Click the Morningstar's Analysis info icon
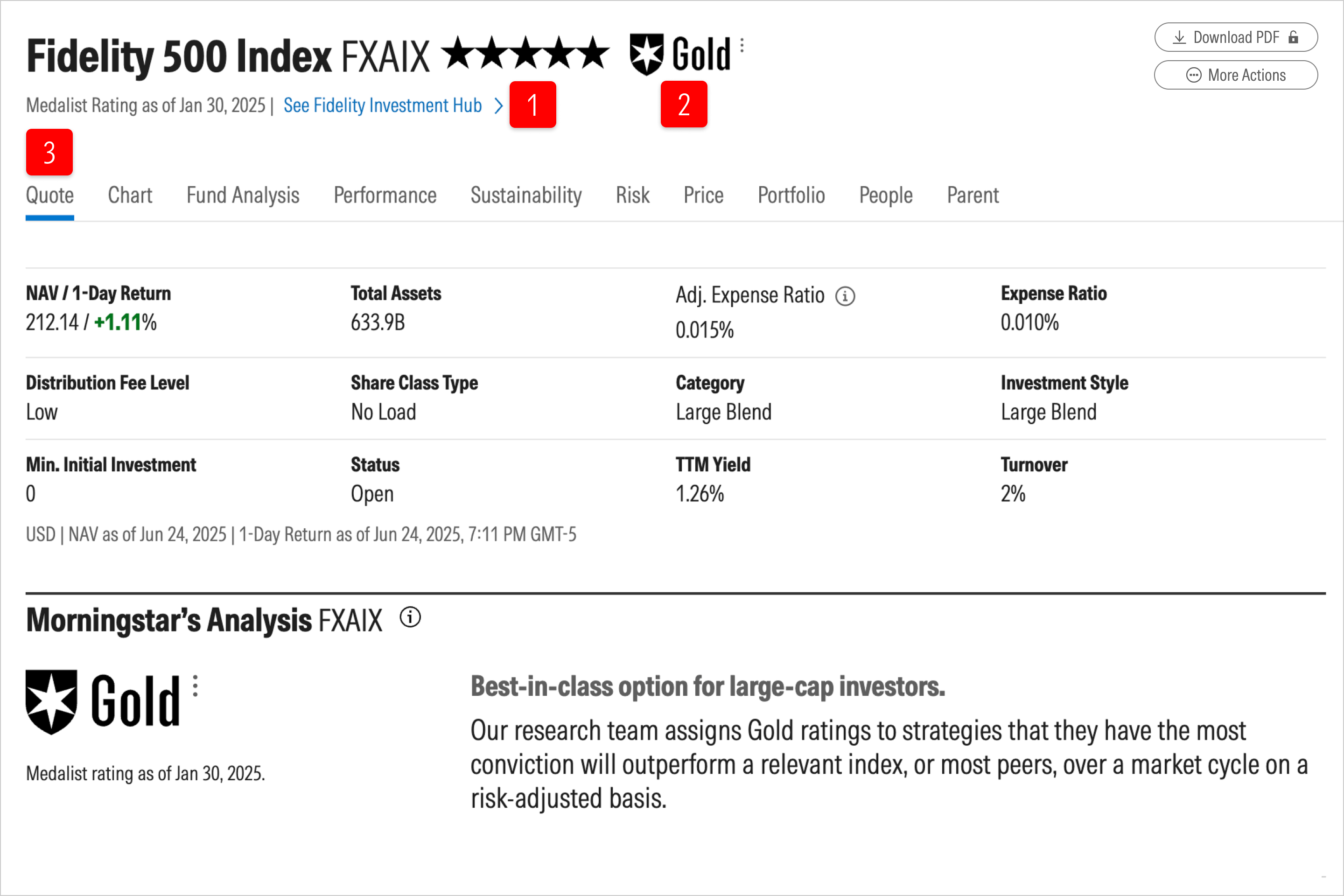Viewport: 1344px width, 896px height. tap(410, 618)
